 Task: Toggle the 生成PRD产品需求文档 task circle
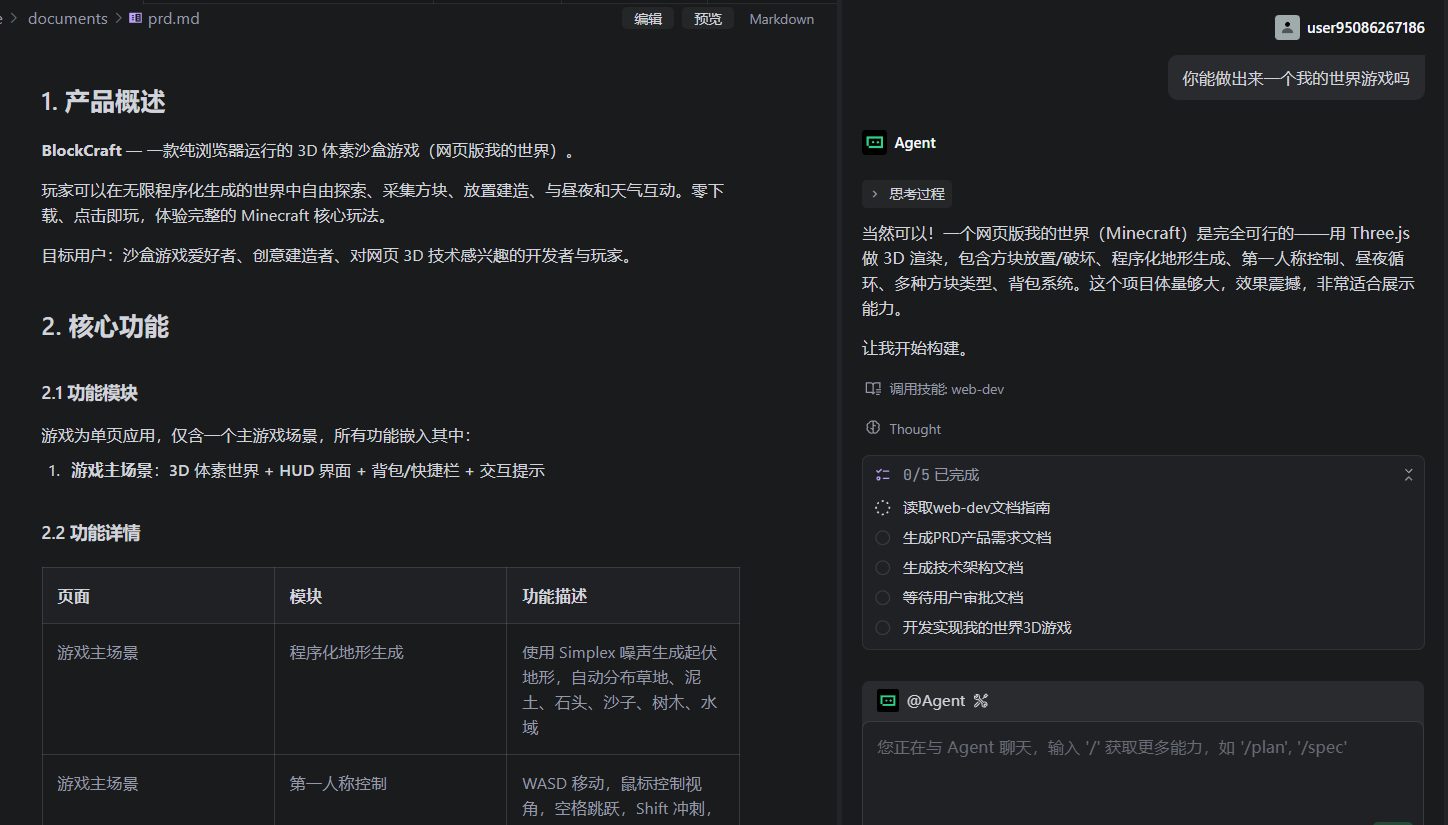pos(882,537)
